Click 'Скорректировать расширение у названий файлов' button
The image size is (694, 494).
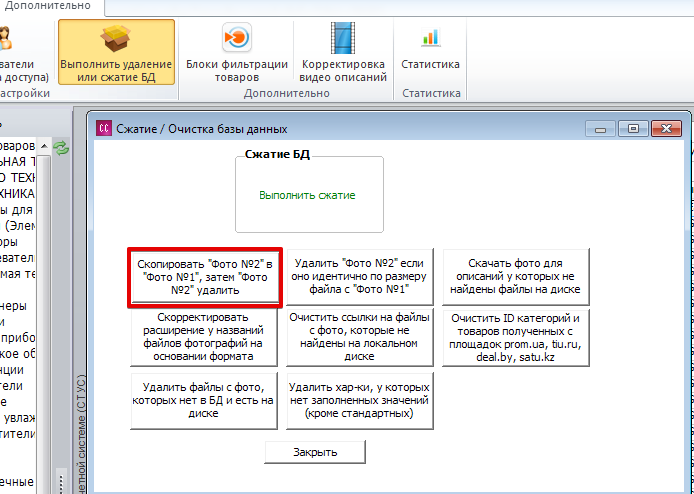click(x=204, y=337)
